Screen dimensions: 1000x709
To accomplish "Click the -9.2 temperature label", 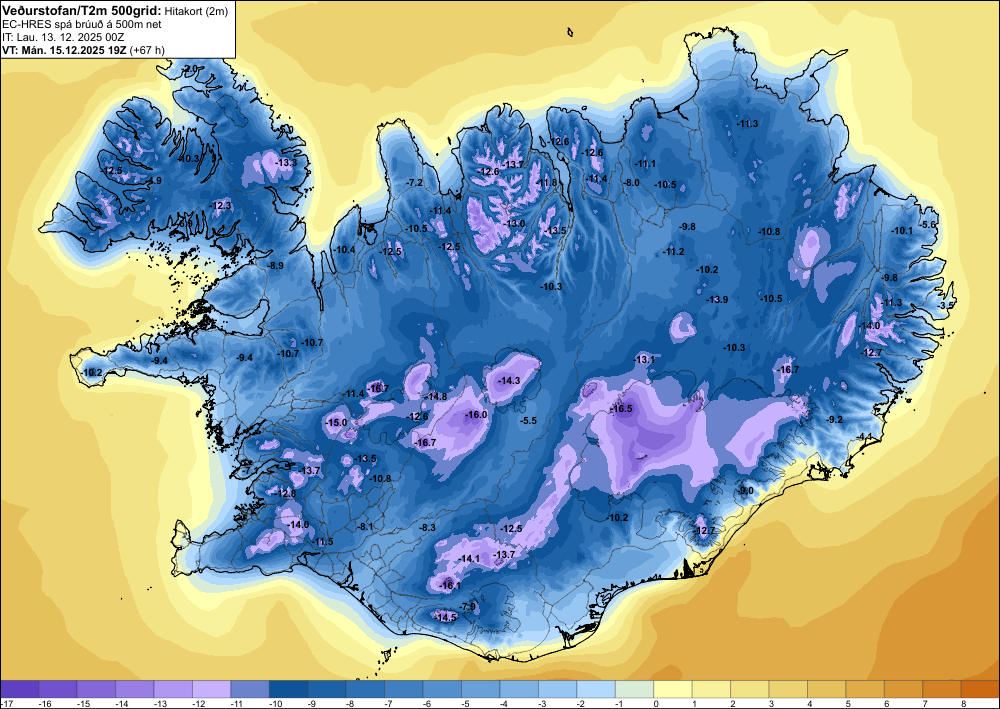I will pyautogui.click(x=835, y=419).
